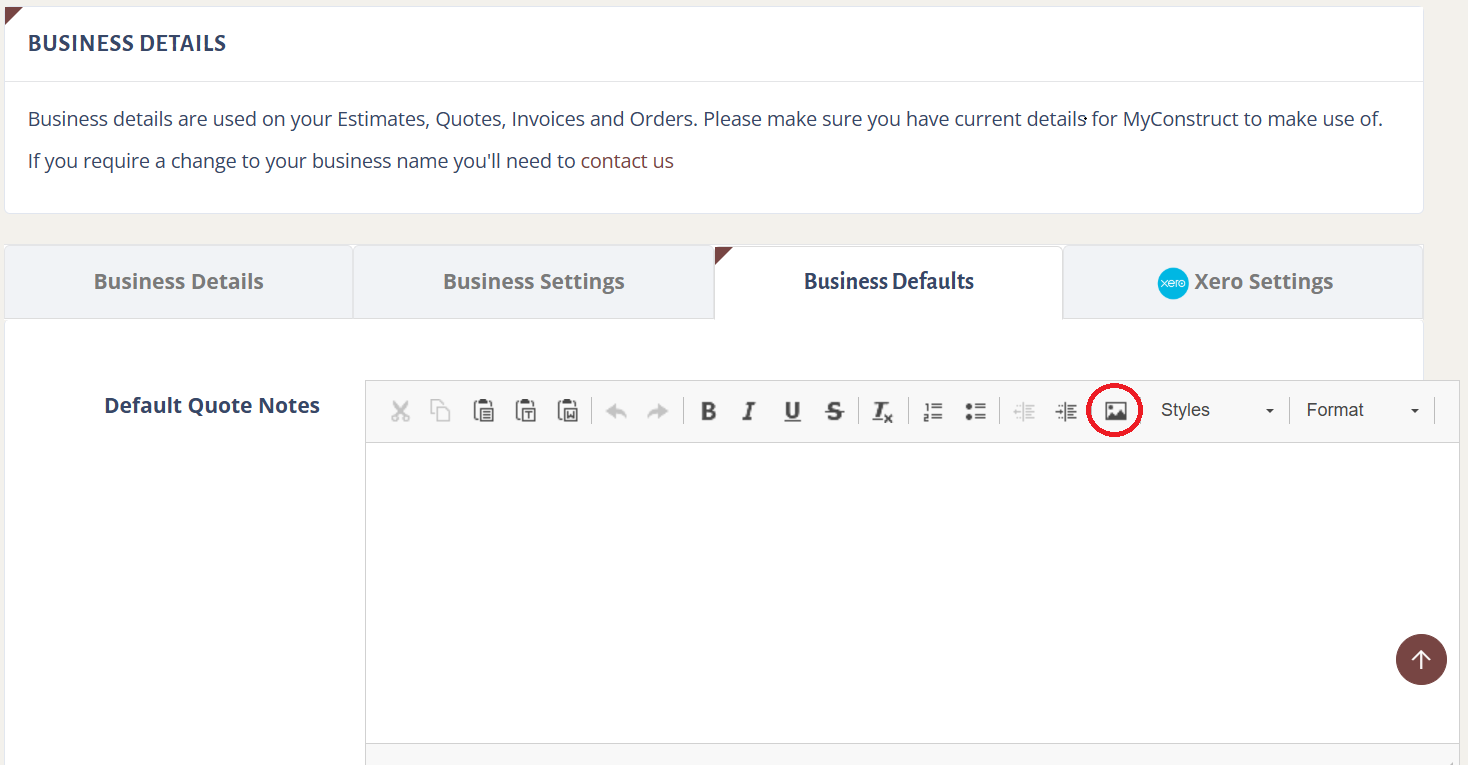Redo the last undone edit
This screenshot has width=1468, height=765.
pos(657,411)
